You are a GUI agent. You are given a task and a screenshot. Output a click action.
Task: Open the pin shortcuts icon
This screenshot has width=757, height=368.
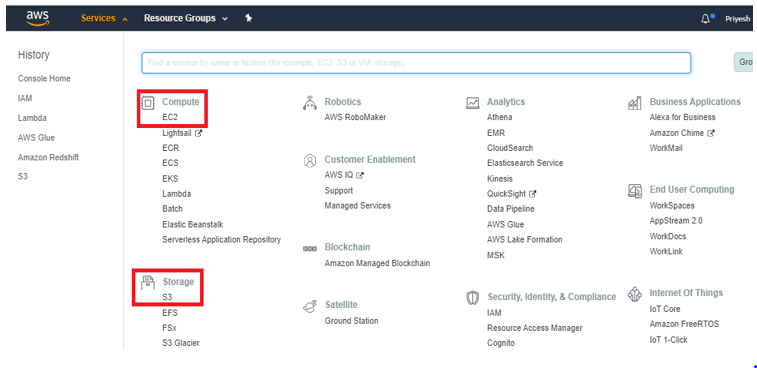click(x=249, y=18)
